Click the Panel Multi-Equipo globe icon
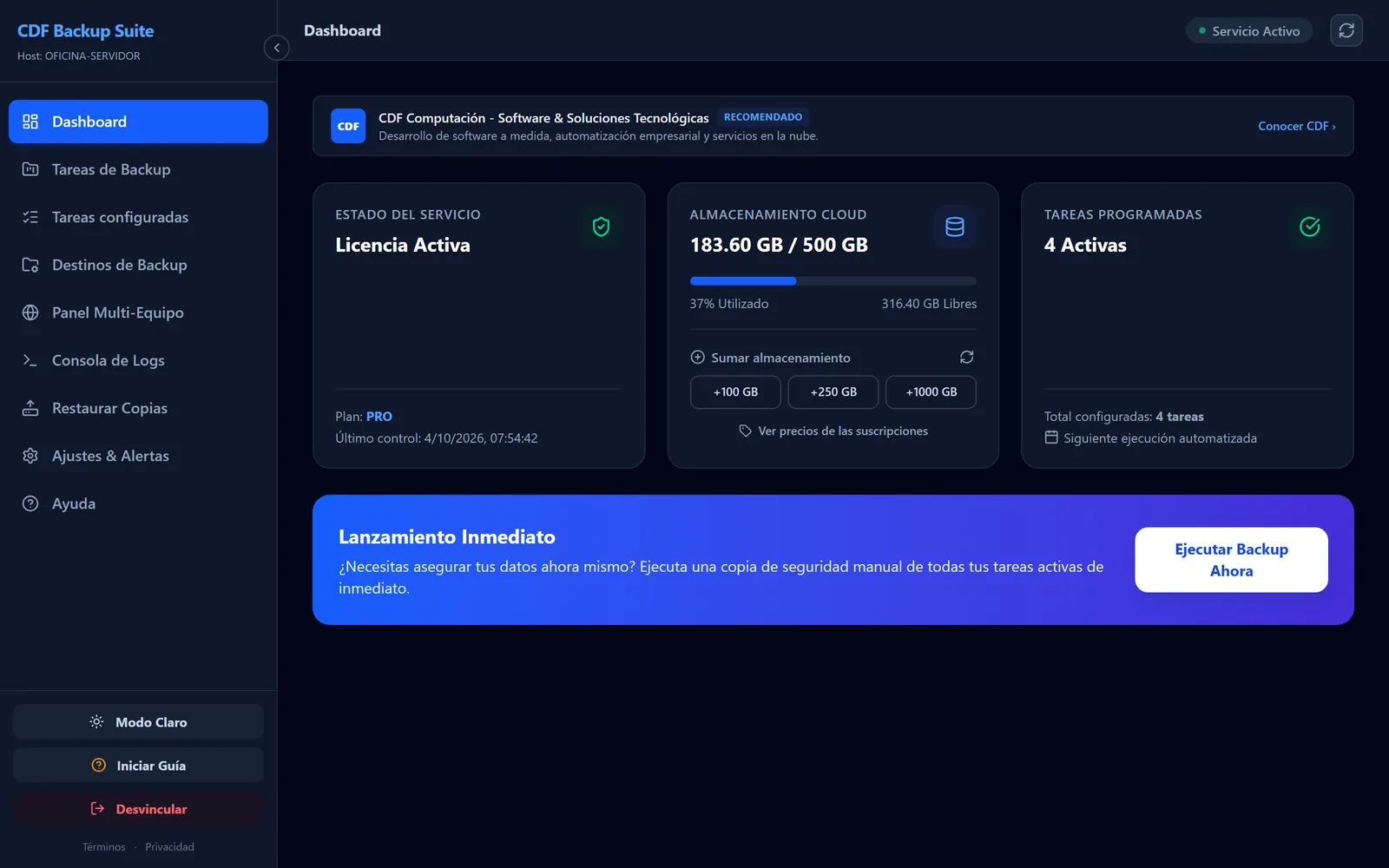Image resolution: width=1389 pixels, height=868 pixels. tap(30, 312)
